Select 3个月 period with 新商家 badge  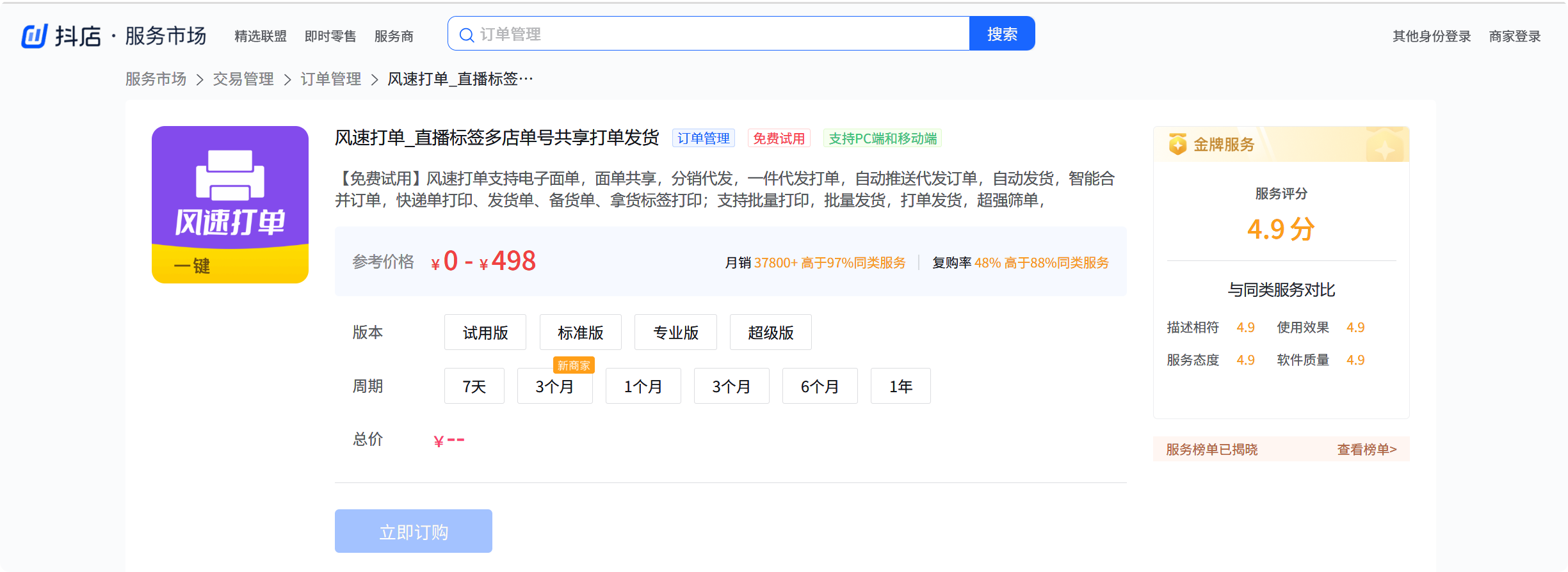tap(554, 386)
